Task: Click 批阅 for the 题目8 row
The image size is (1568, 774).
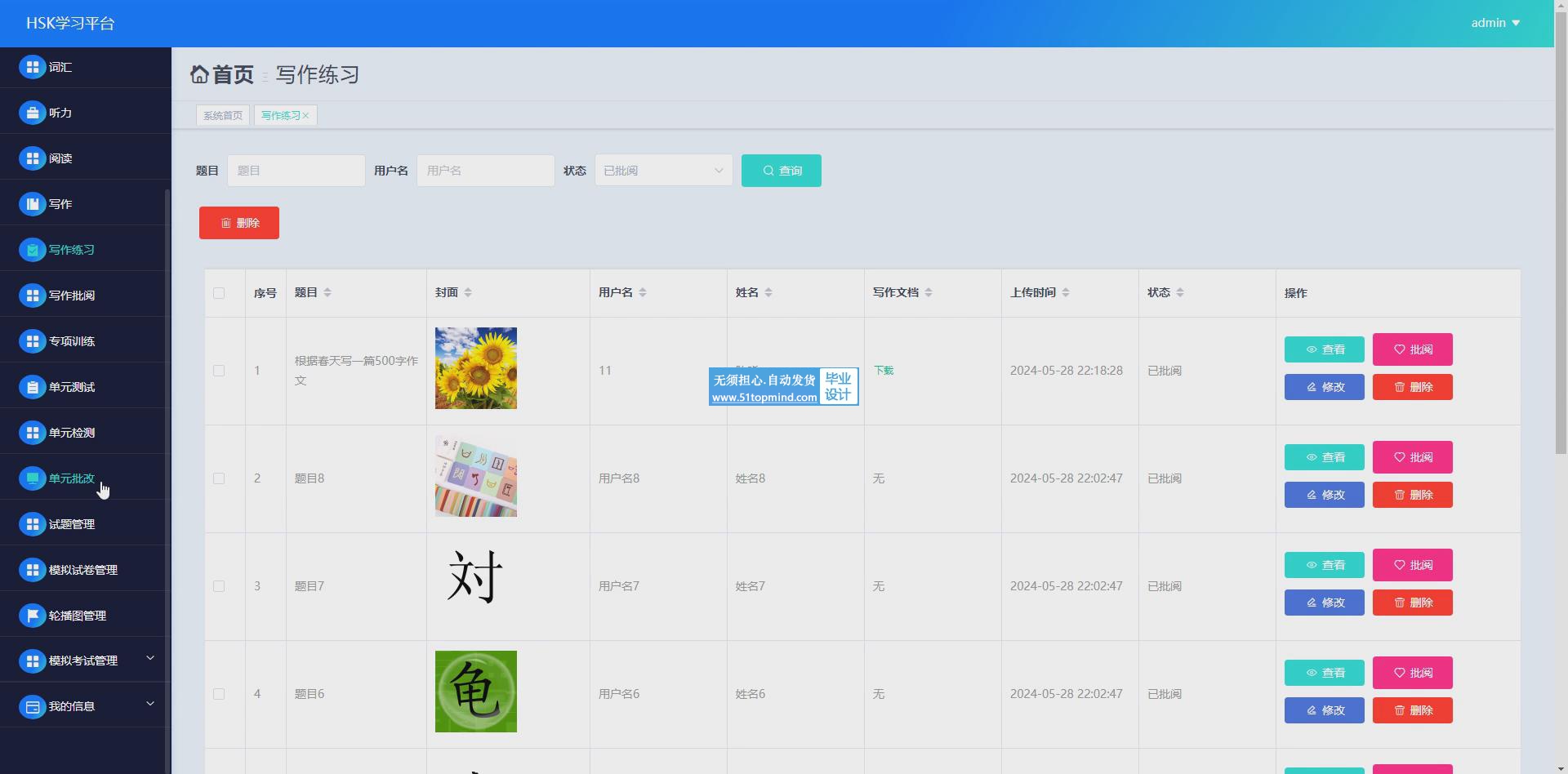Action: (1413, 457)
